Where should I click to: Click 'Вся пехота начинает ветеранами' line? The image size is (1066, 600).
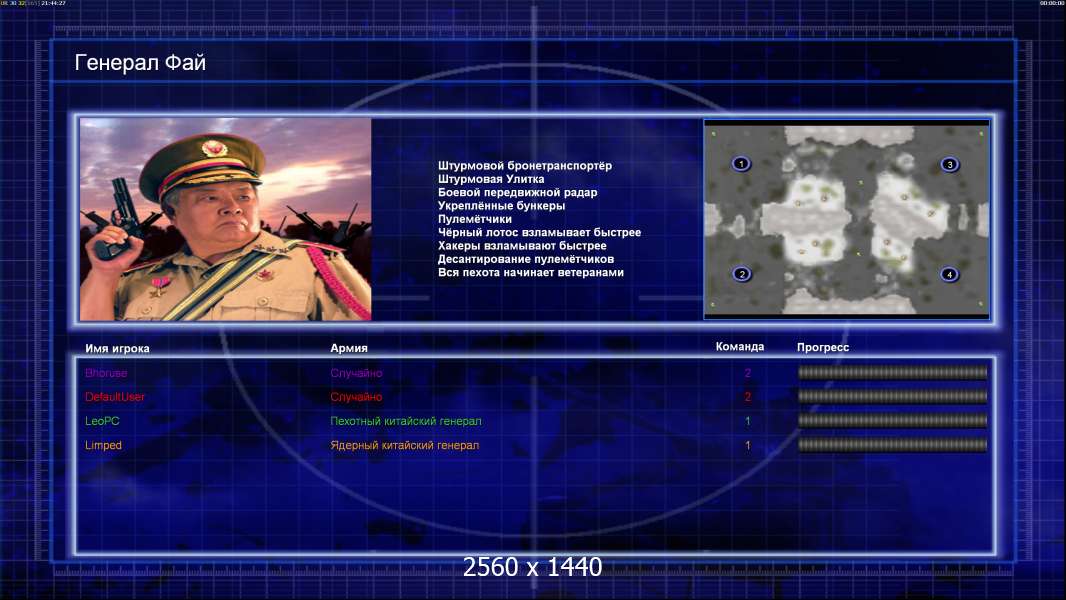(530, 272)
